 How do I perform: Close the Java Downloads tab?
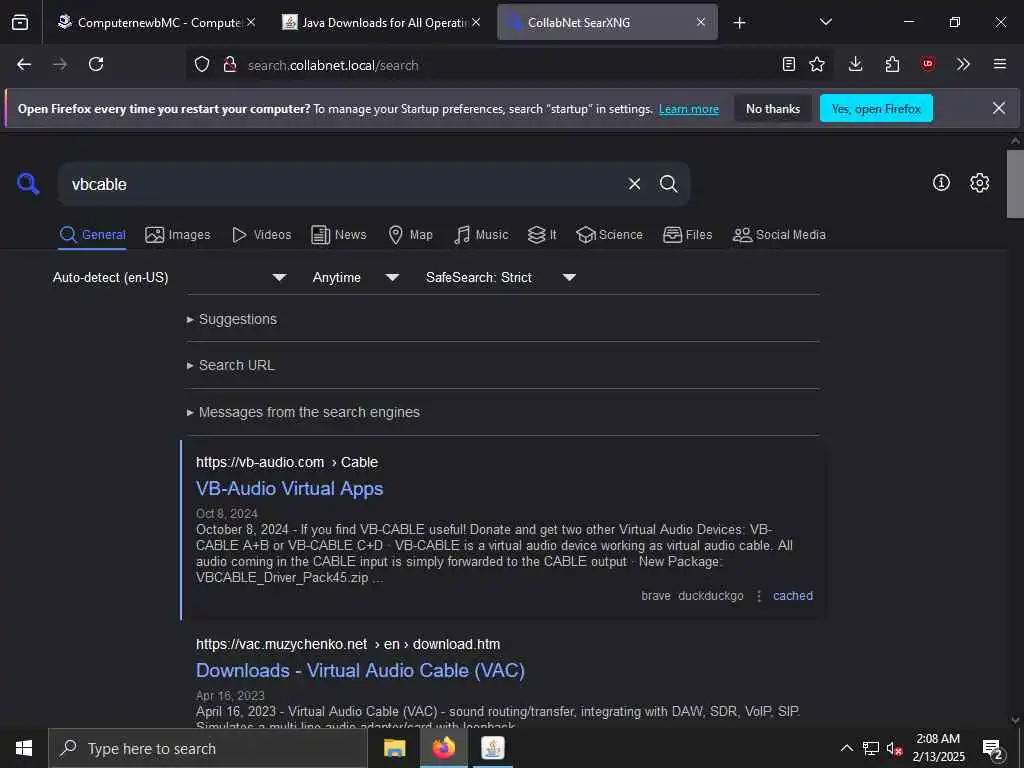pyautogui.click(x=476, y=22)
